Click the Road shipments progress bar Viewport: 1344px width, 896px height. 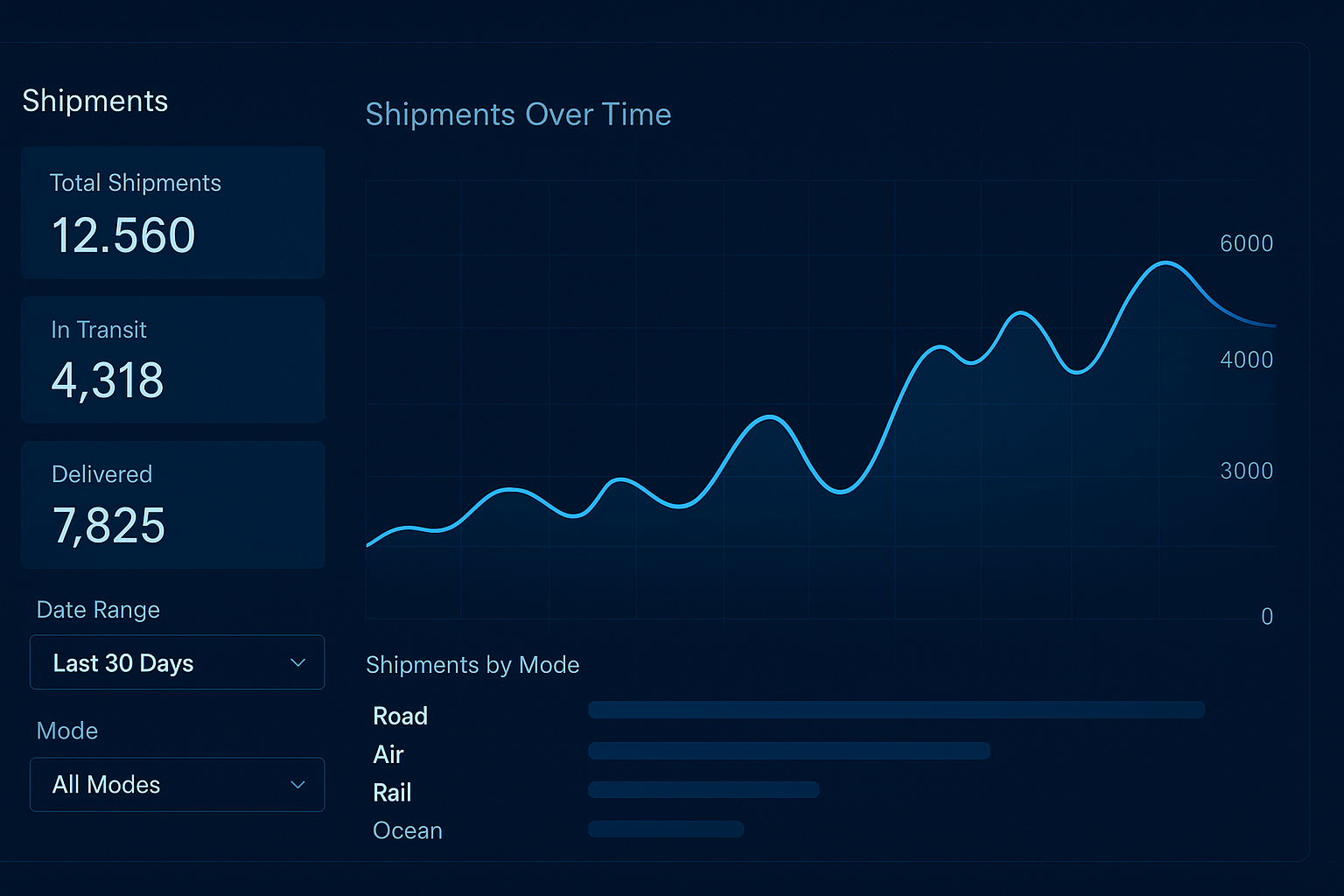pos(896,710)
